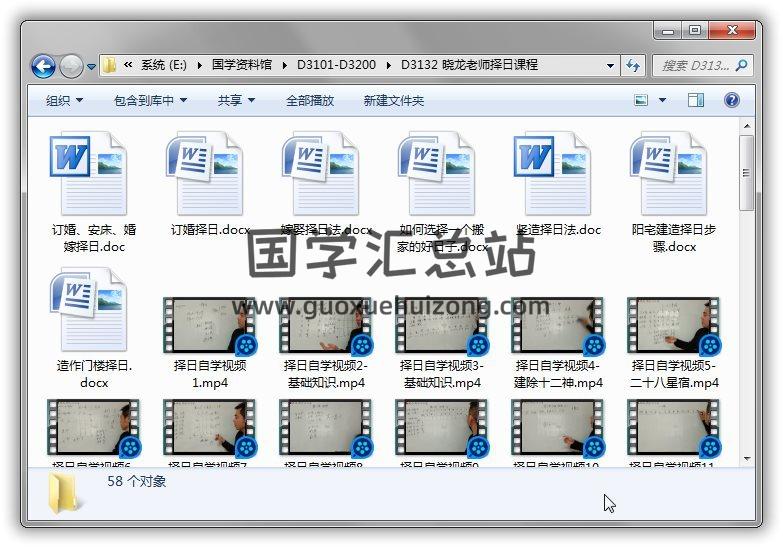Toggle the preview pane button
The height and width of the screenshot is (548, 783).
(696, 100)
